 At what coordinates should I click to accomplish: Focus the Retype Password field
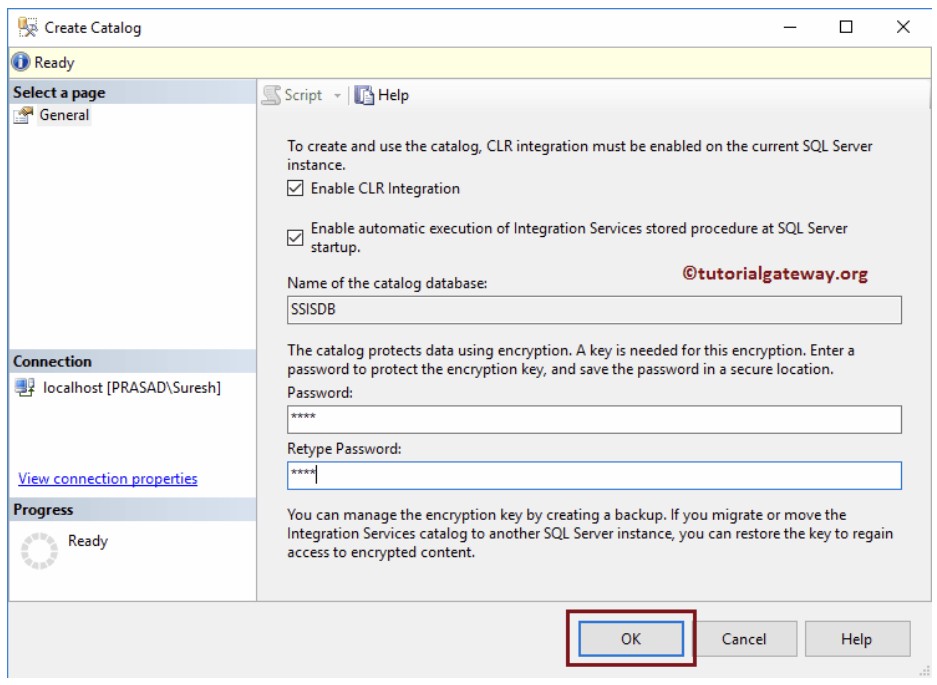tap(594, 475)
